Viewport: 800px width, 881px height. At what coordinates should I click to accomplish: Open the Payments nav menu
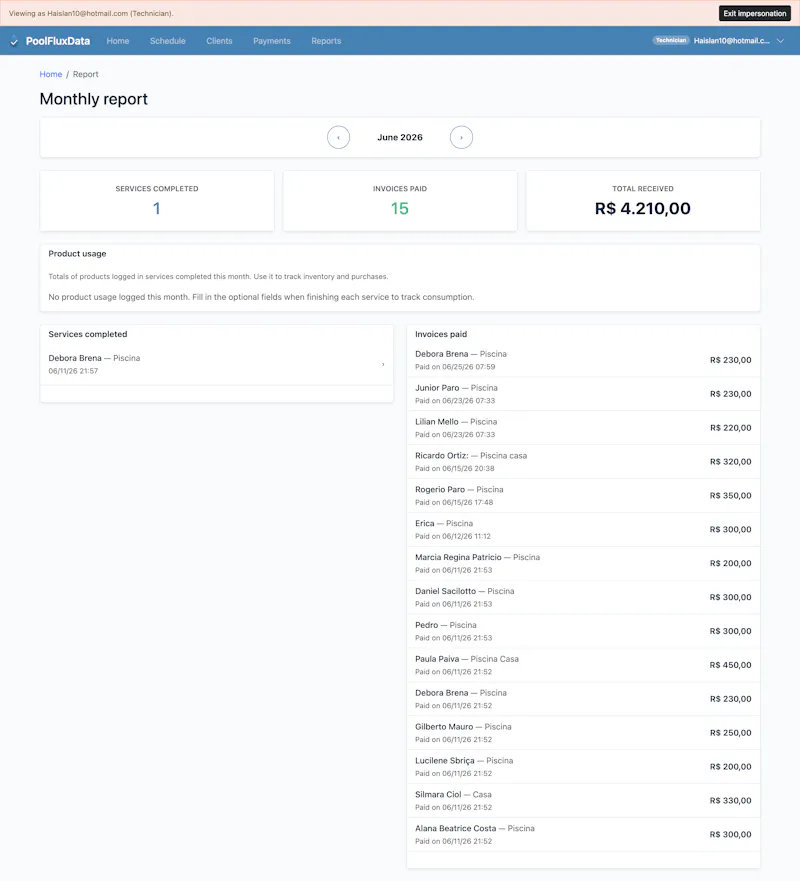tap(271, 41)
